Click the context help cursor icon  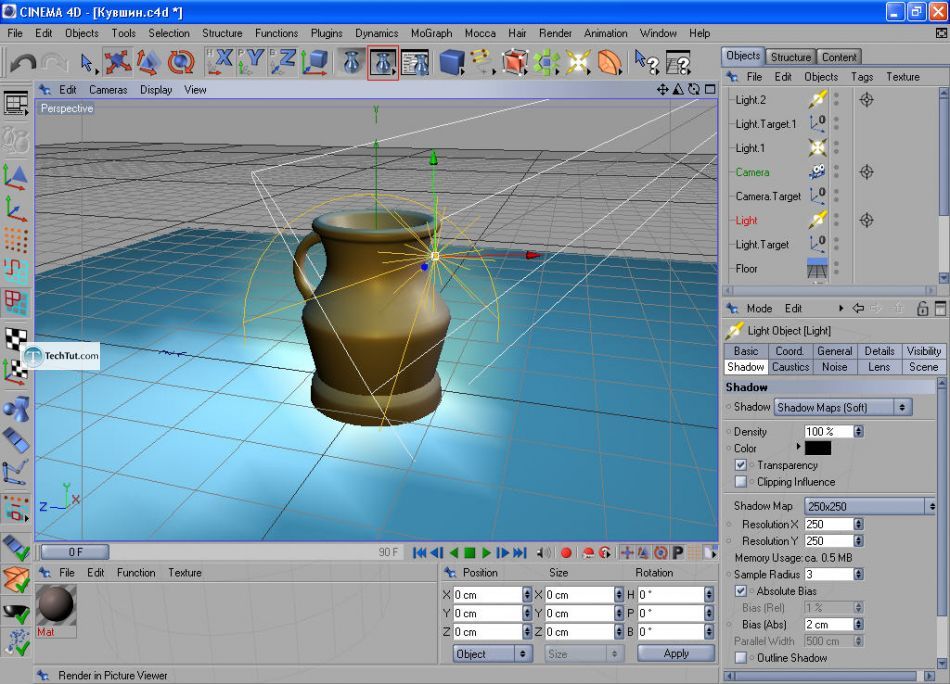[646, 62]
